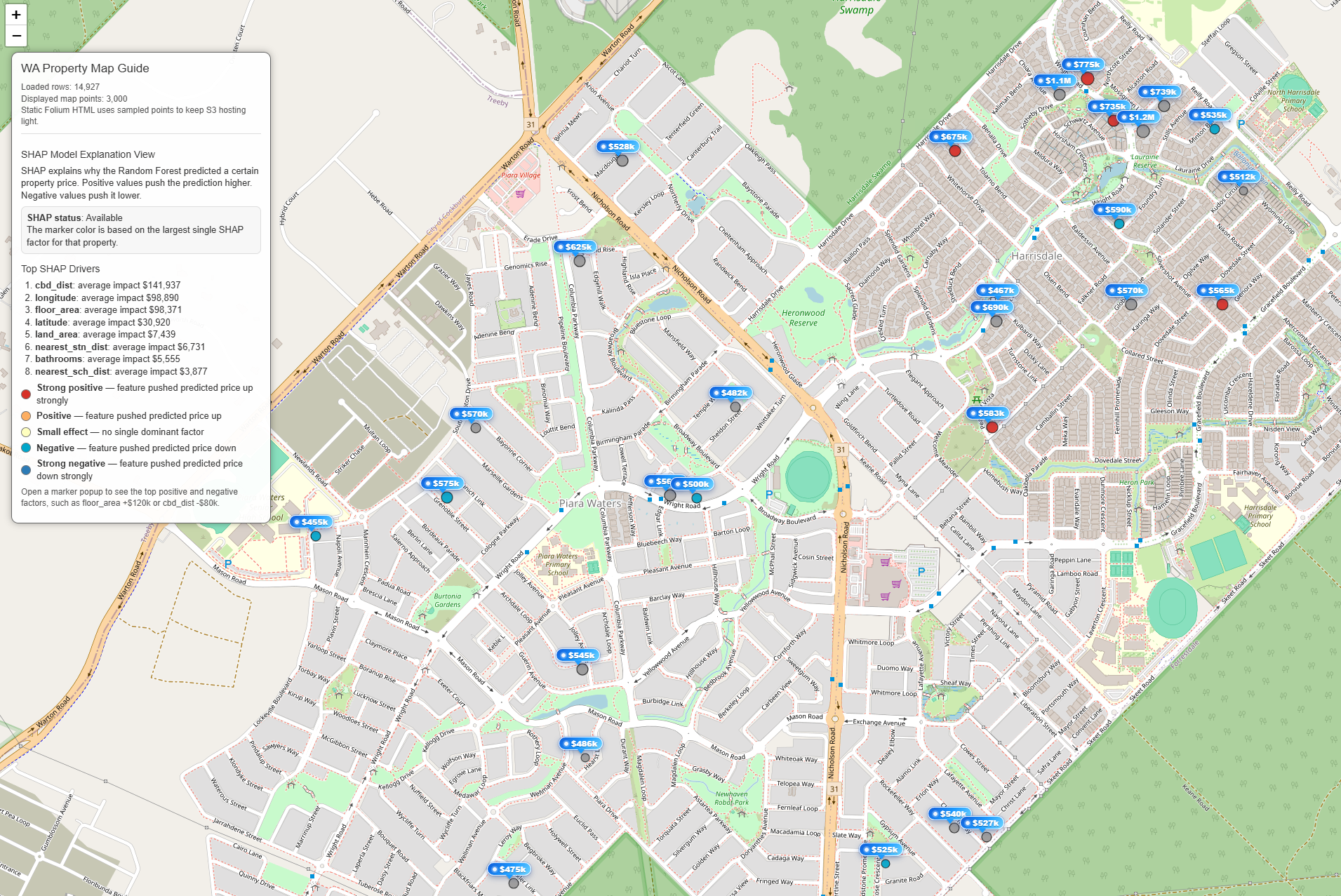Open the $528k property price label
1341x896 pixels.
point(617,147)
